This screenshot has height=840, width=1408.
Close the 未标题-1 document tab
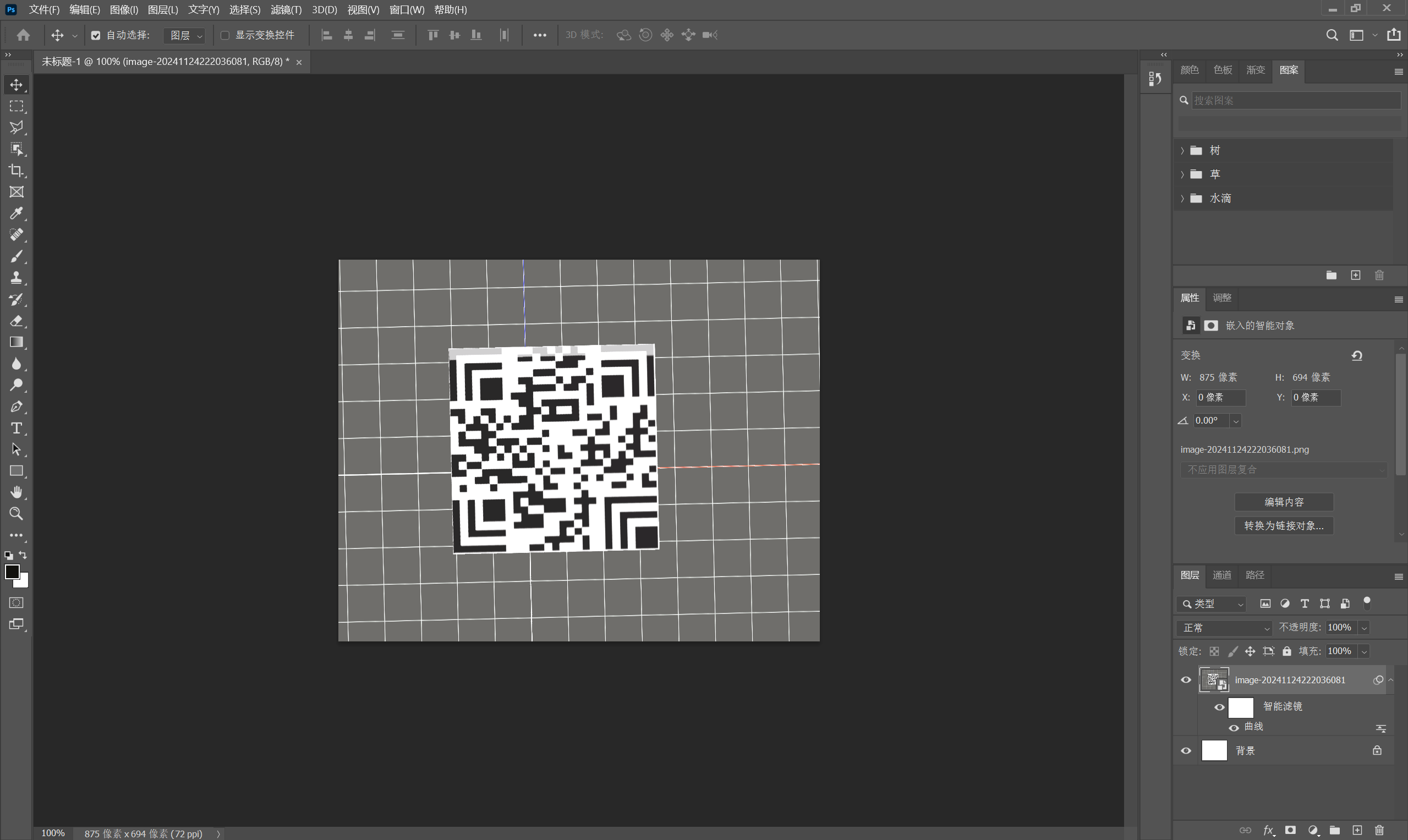point(299,62)
